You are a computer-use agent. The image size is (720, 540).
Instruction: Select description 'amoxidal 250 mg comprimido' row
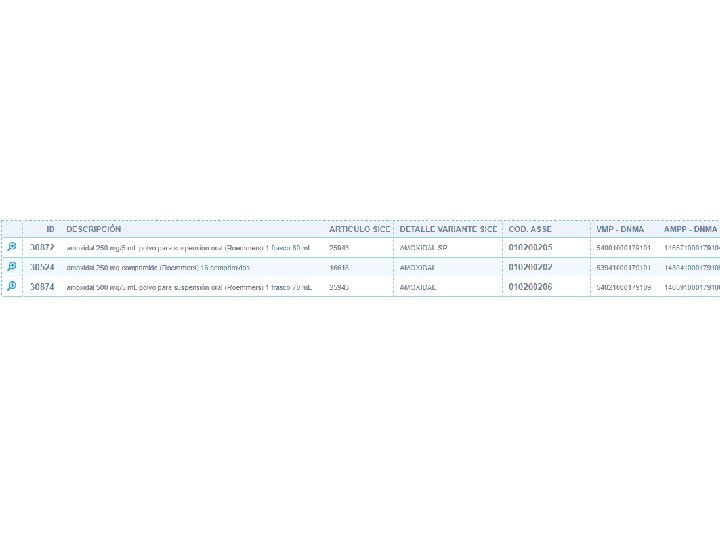click(x=158, y=268)
